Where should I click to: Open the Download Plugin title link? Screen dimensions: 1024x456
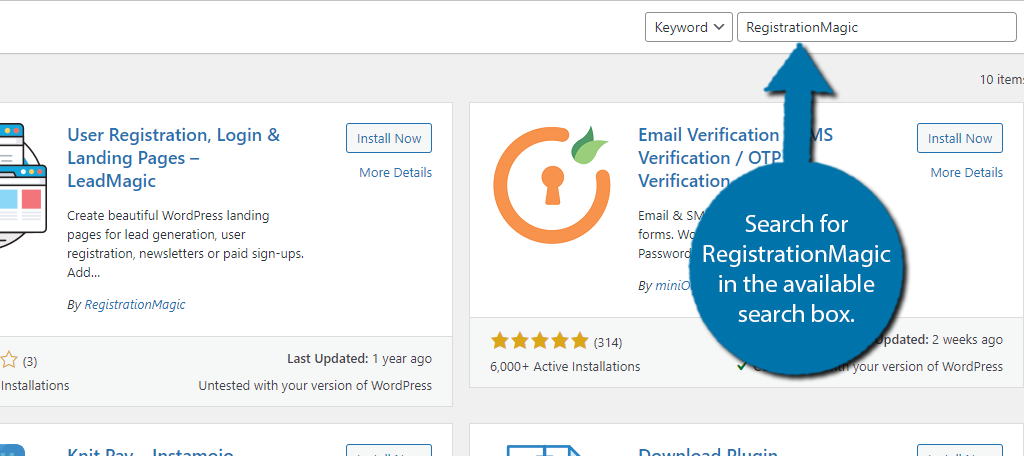tap(708, 451)
